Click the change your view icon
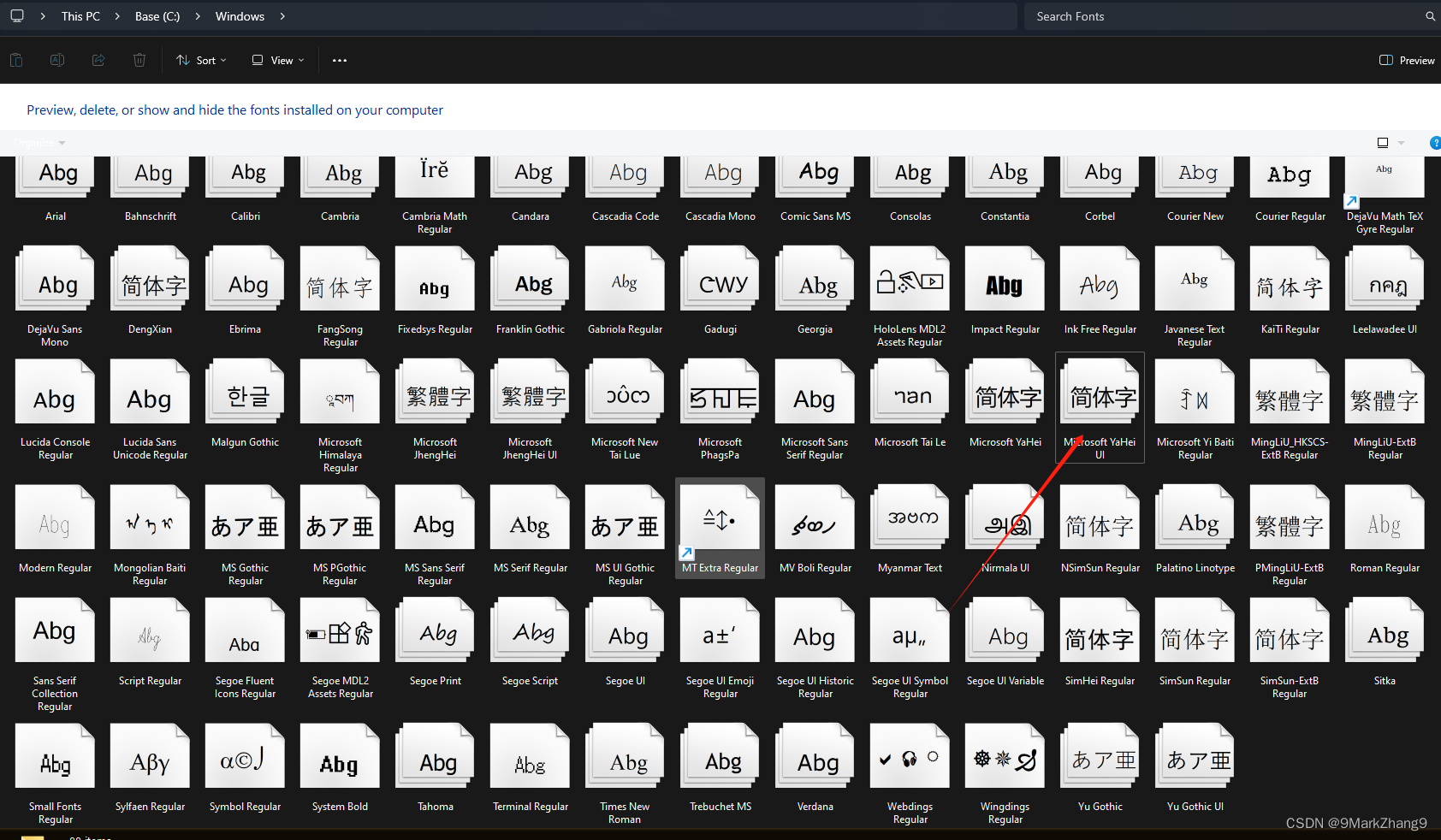Image resolution: width=1441 pixels, height=840 pixels. click(x=1383, y=143)
